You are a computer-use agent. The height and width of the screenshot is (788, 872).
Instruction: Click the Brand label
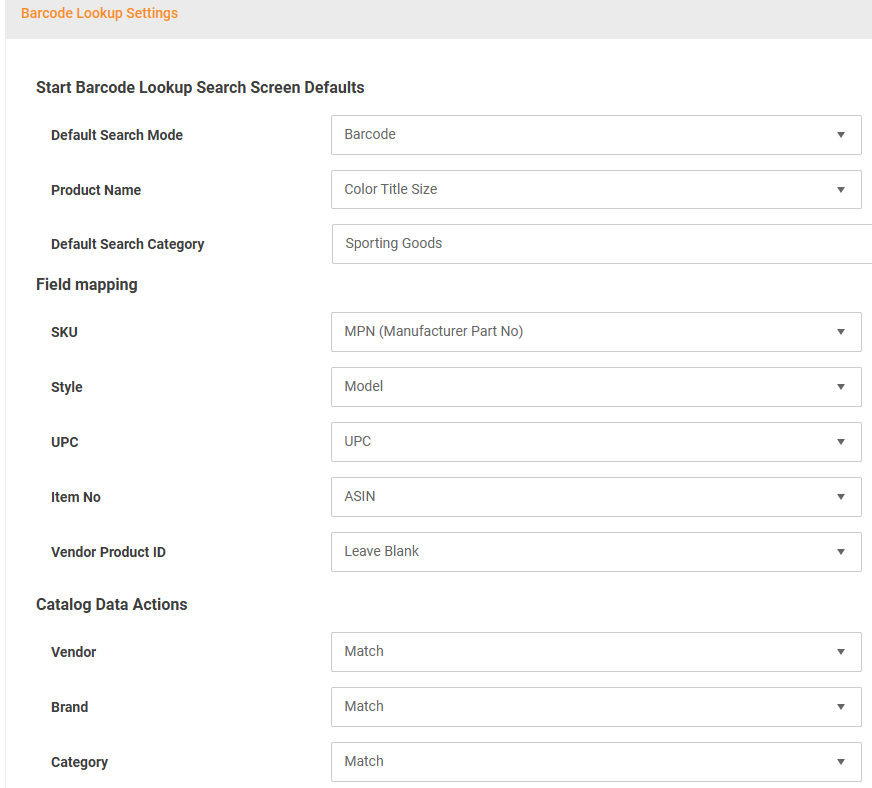70,707
